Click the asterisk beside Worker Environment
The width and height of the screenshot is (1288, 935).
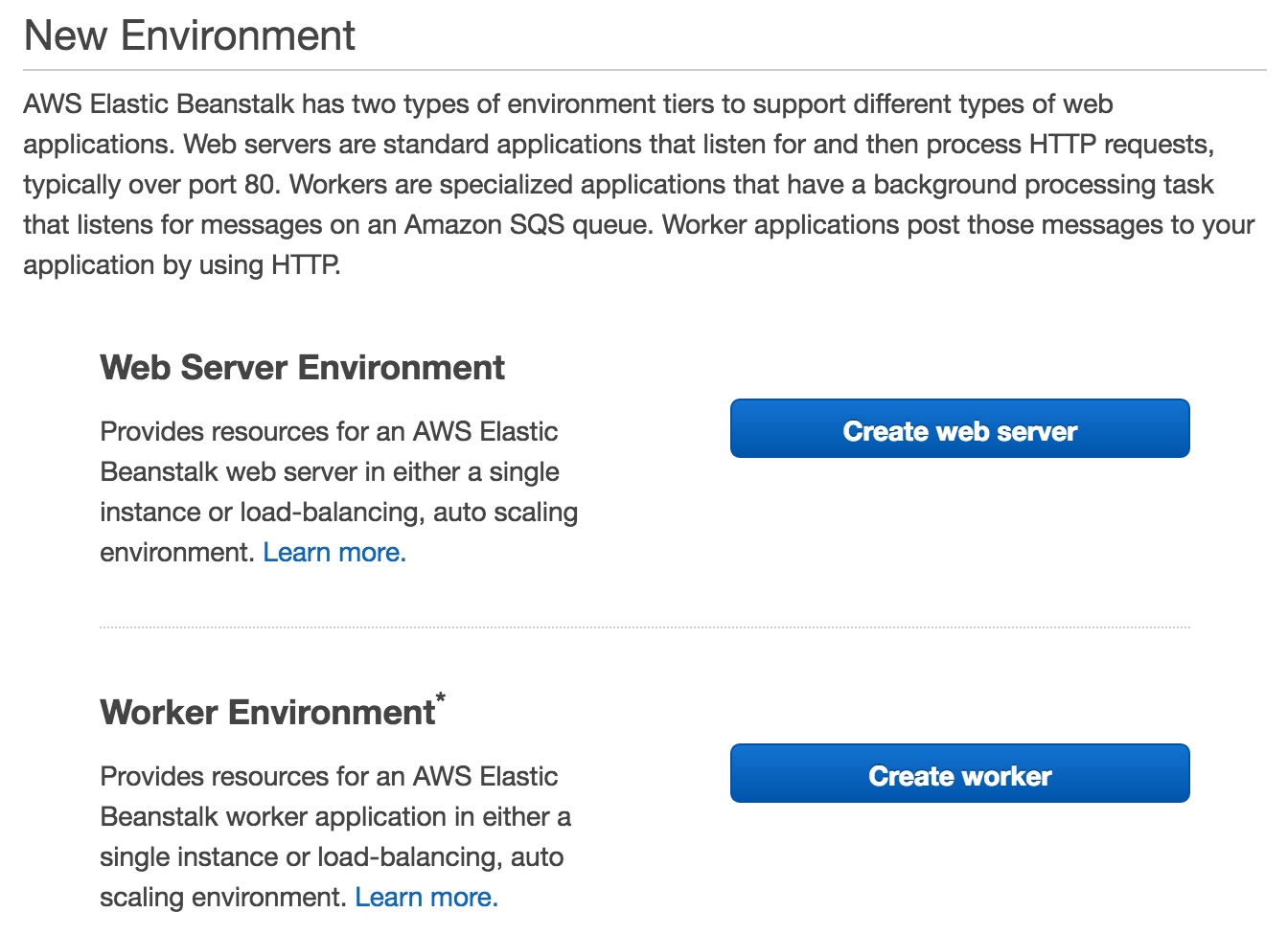(441, 696)
